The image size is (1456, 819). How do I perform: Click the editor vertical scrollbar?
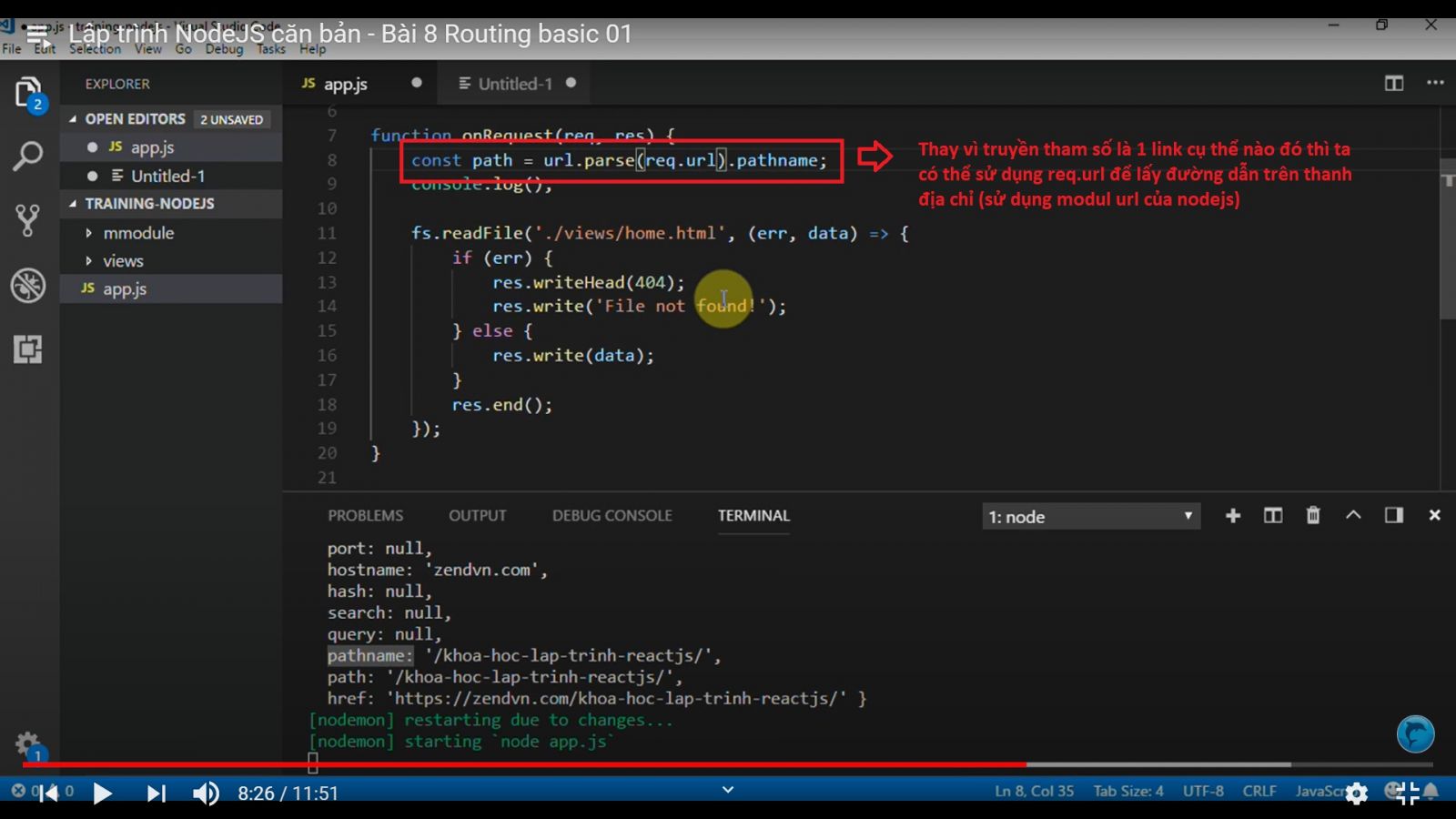pyautogui.click(x=1448, y=238)
